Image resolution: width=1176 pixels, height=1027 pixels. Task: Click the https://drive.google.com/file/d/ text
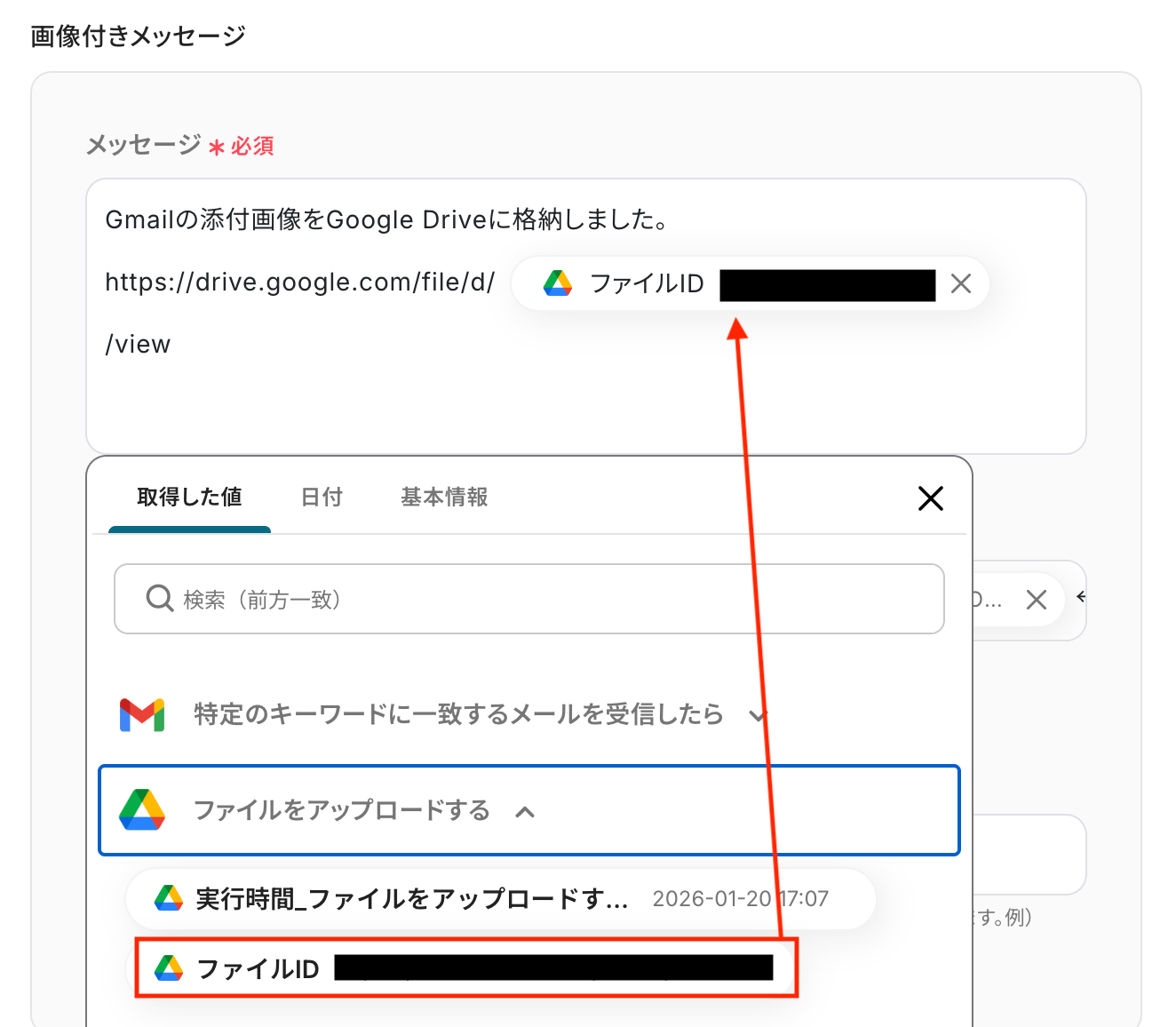[300, 283]
